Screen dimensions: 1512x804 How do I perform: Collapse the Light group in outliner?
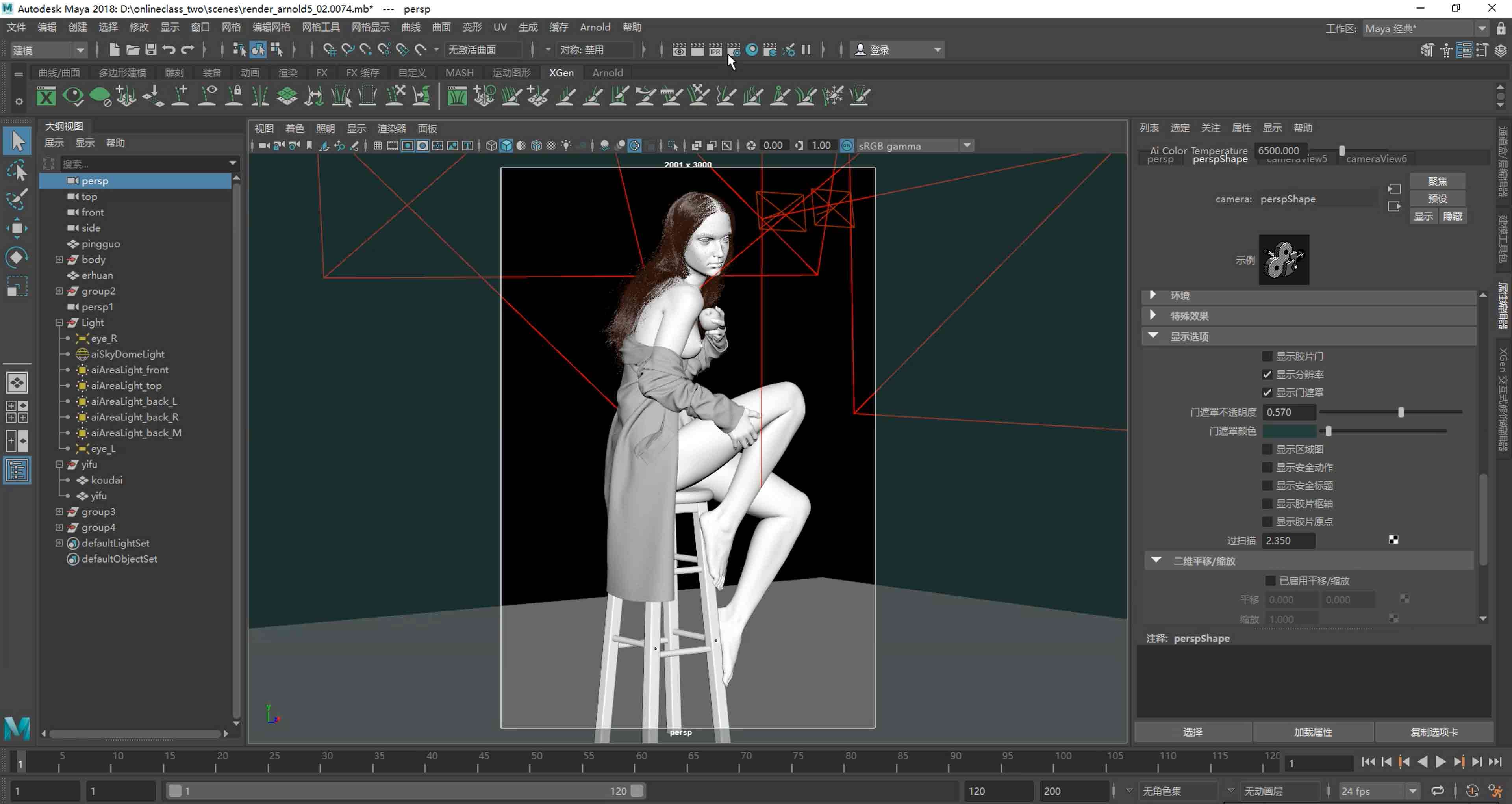point(57,322)
